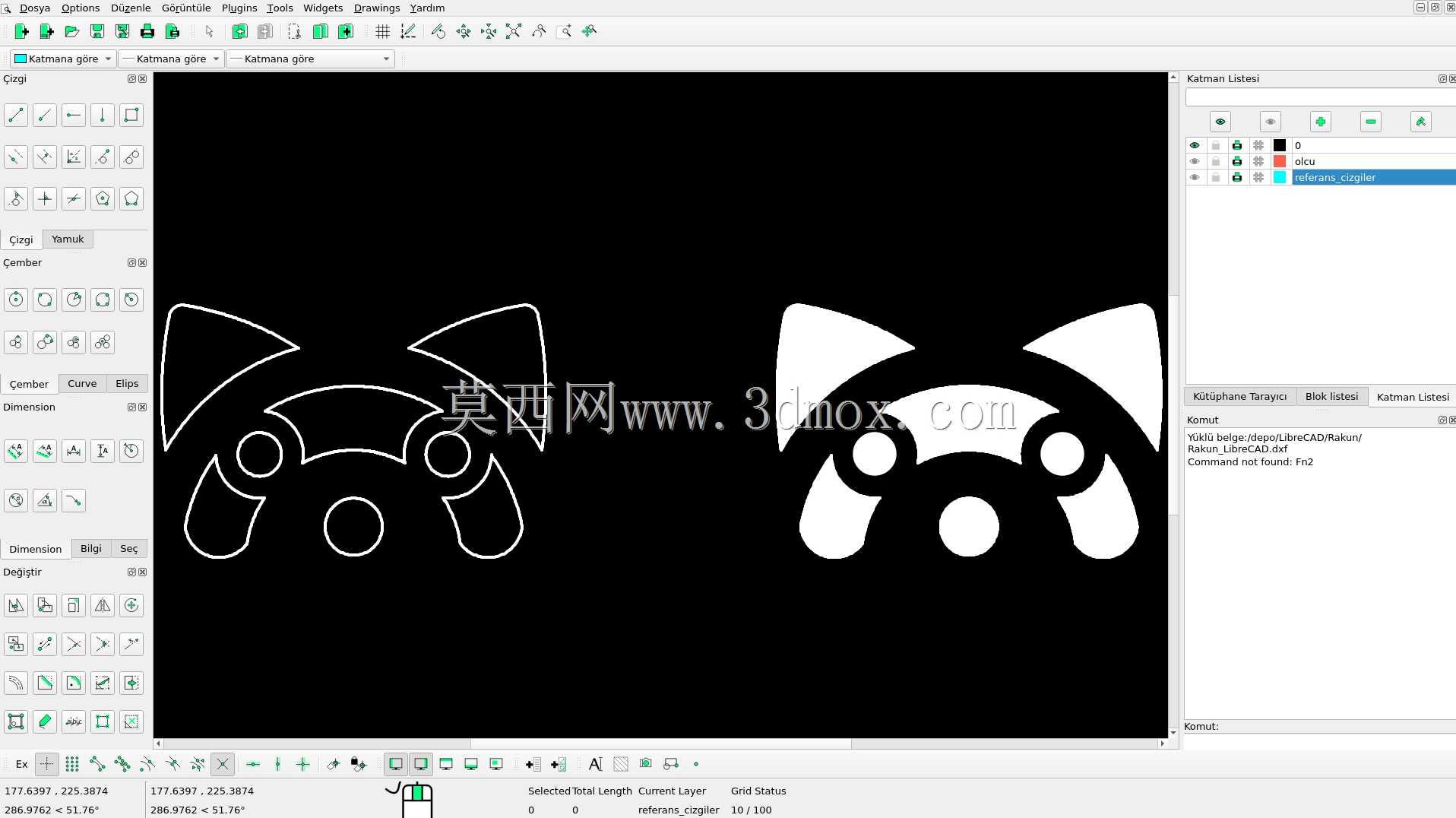
Task: Edit layer attributes with the pencil button
Action: [1421, 122]
